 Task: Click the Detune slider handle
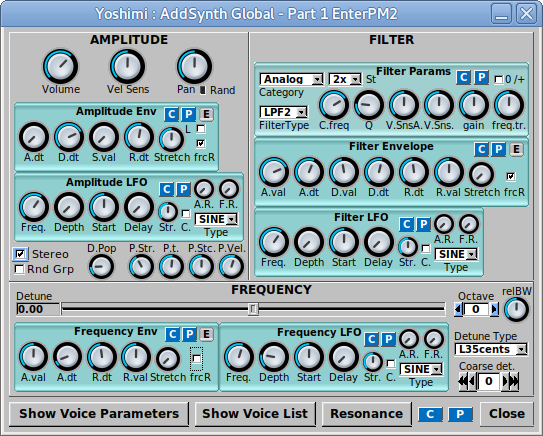pyautogui.click(x=253, y=309)
